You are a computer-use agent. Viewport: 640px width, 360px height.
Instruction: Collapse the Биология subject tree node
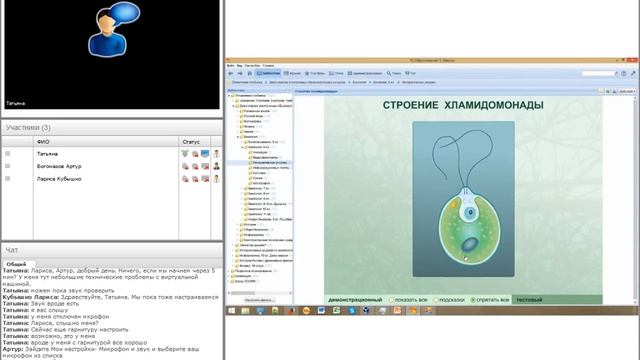point(238,137)
